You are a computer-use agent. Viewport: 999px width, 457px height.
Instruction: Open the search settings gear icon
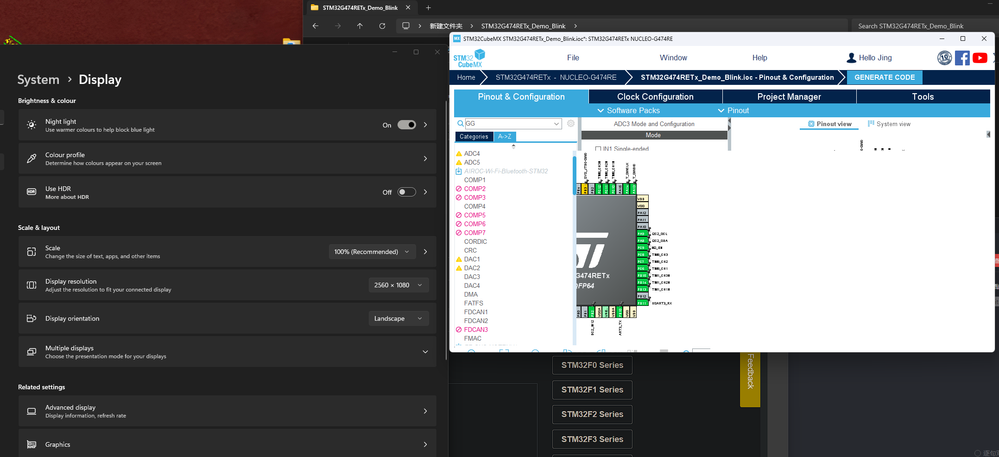point(571,124)
